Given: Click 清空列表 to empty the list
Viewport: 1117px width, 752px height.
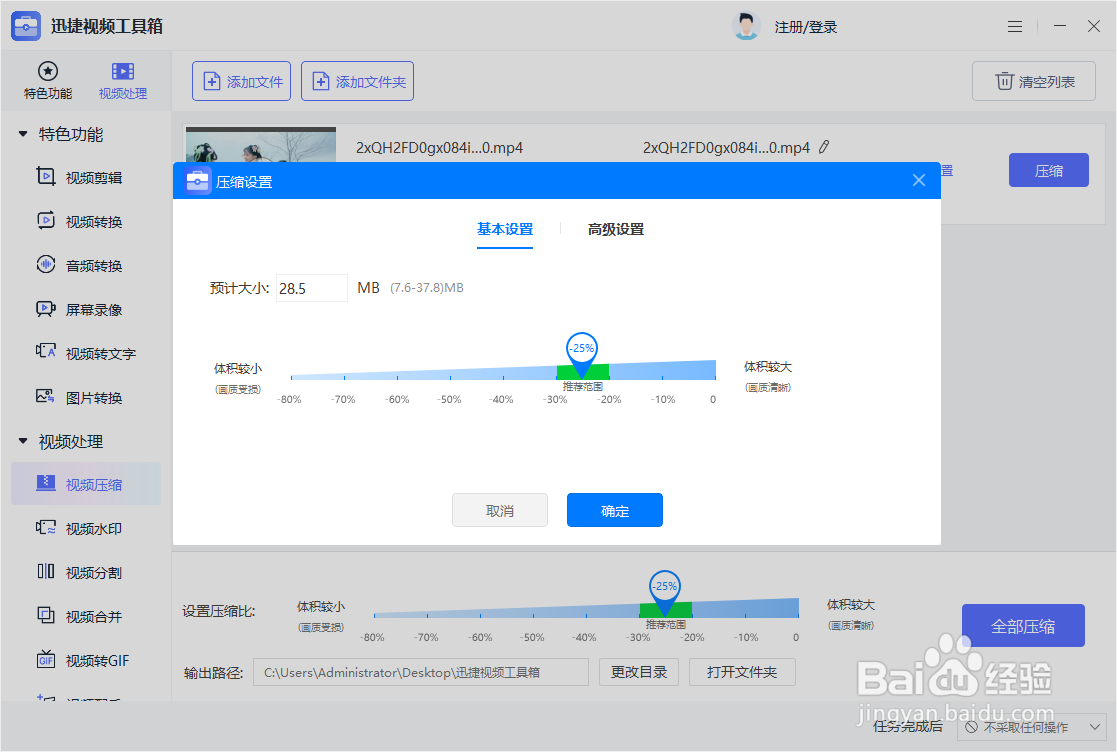Looking at the screenshot, I should tap(1033, 81).
